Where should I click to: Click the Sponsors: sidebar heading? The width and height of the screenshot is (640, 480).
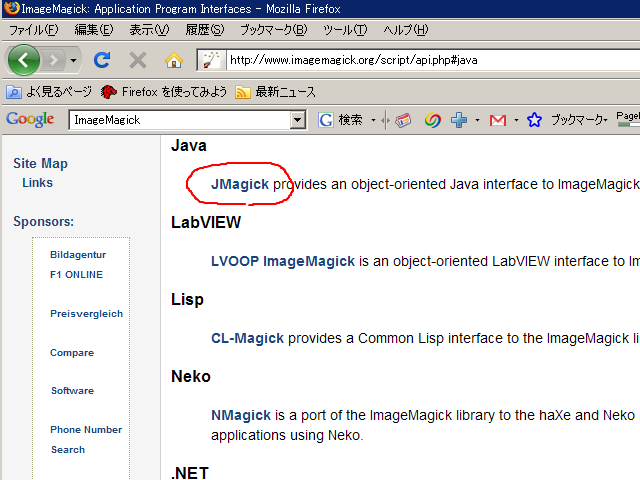[x=44, y=221]
